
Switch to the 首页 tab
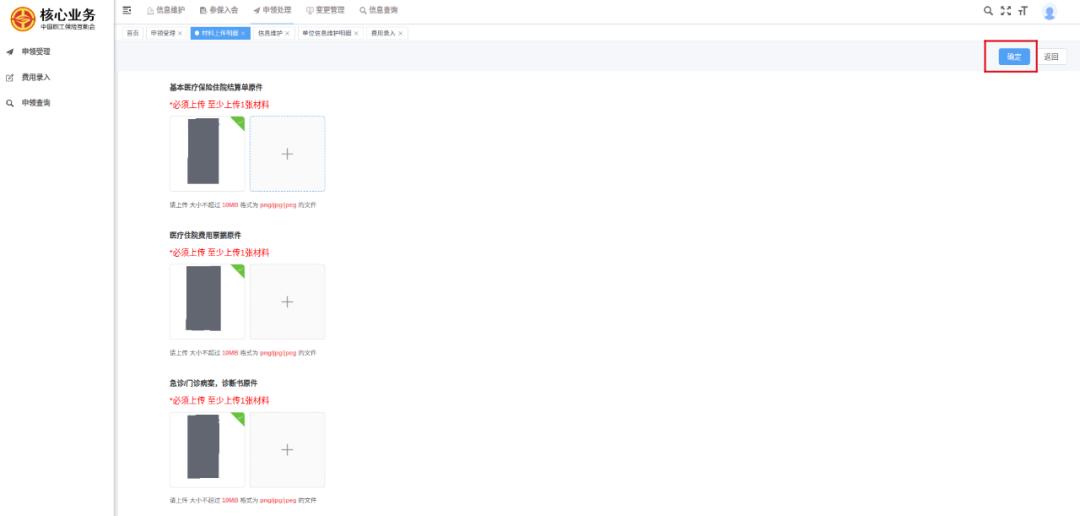point(132,33)
